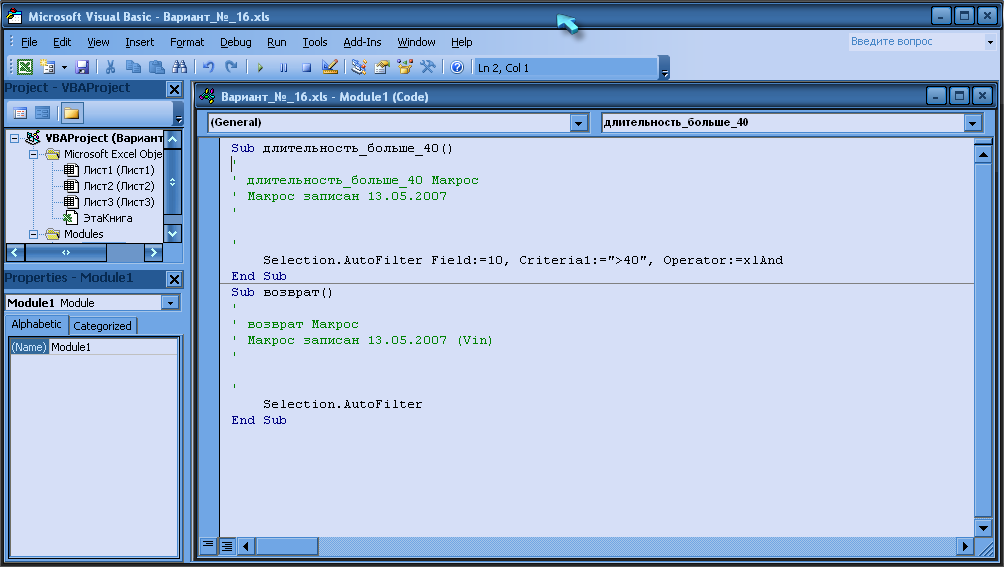Click the Undo arrow icon

pos(208,67)
